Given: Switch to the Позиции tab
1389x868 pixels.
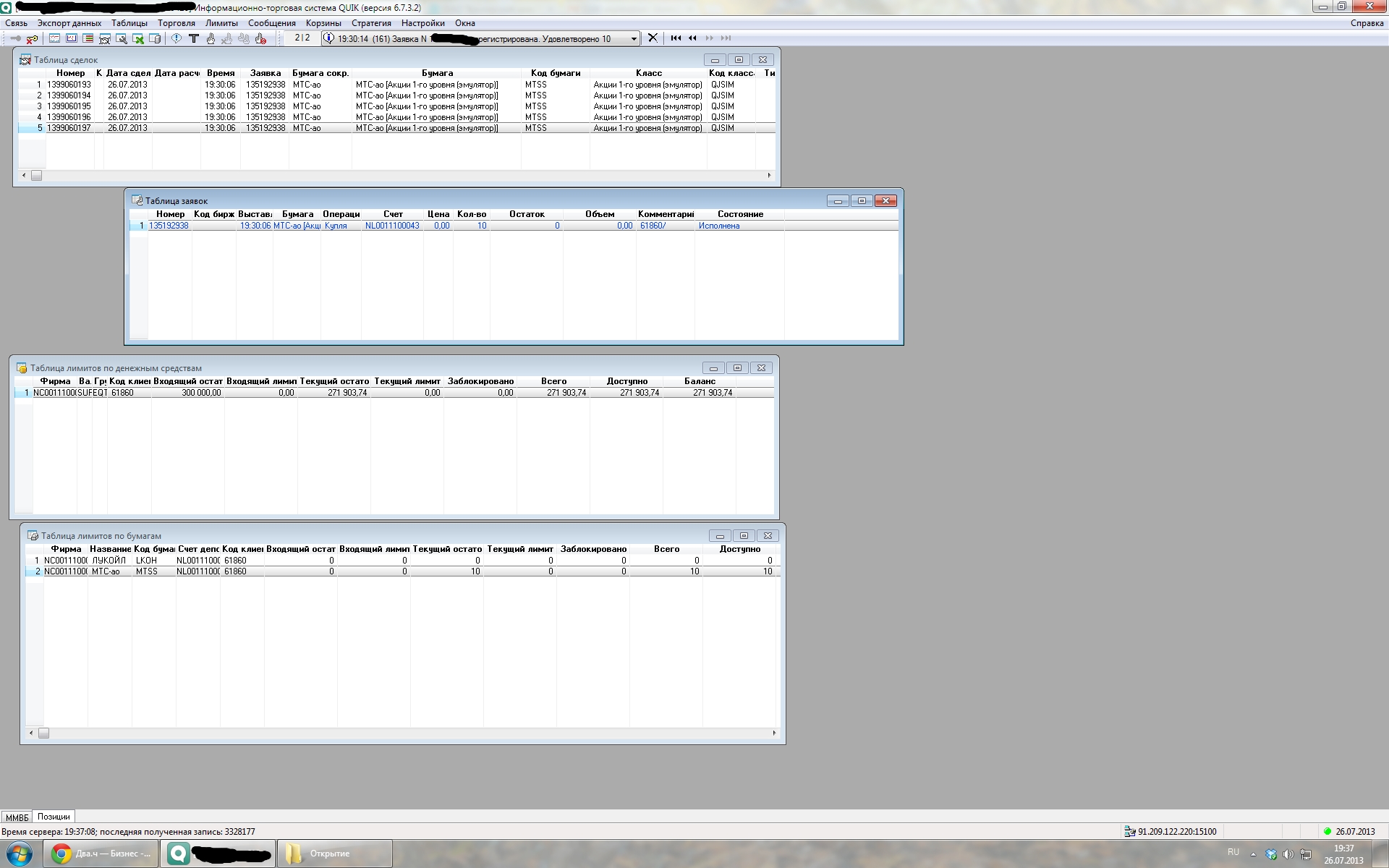Looking at the screenshot, I should click(x=54, y=817).
